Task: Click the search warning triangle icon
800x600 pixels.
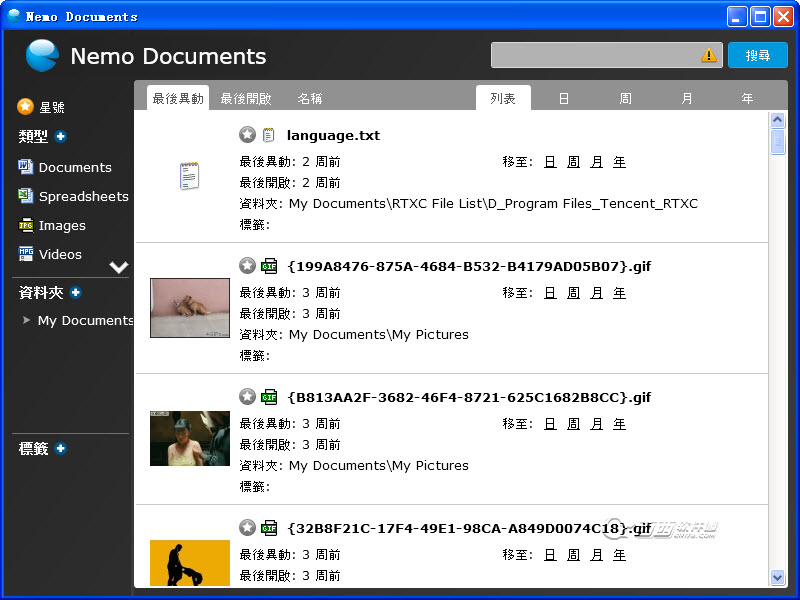Action: click(x=709, y=55)
